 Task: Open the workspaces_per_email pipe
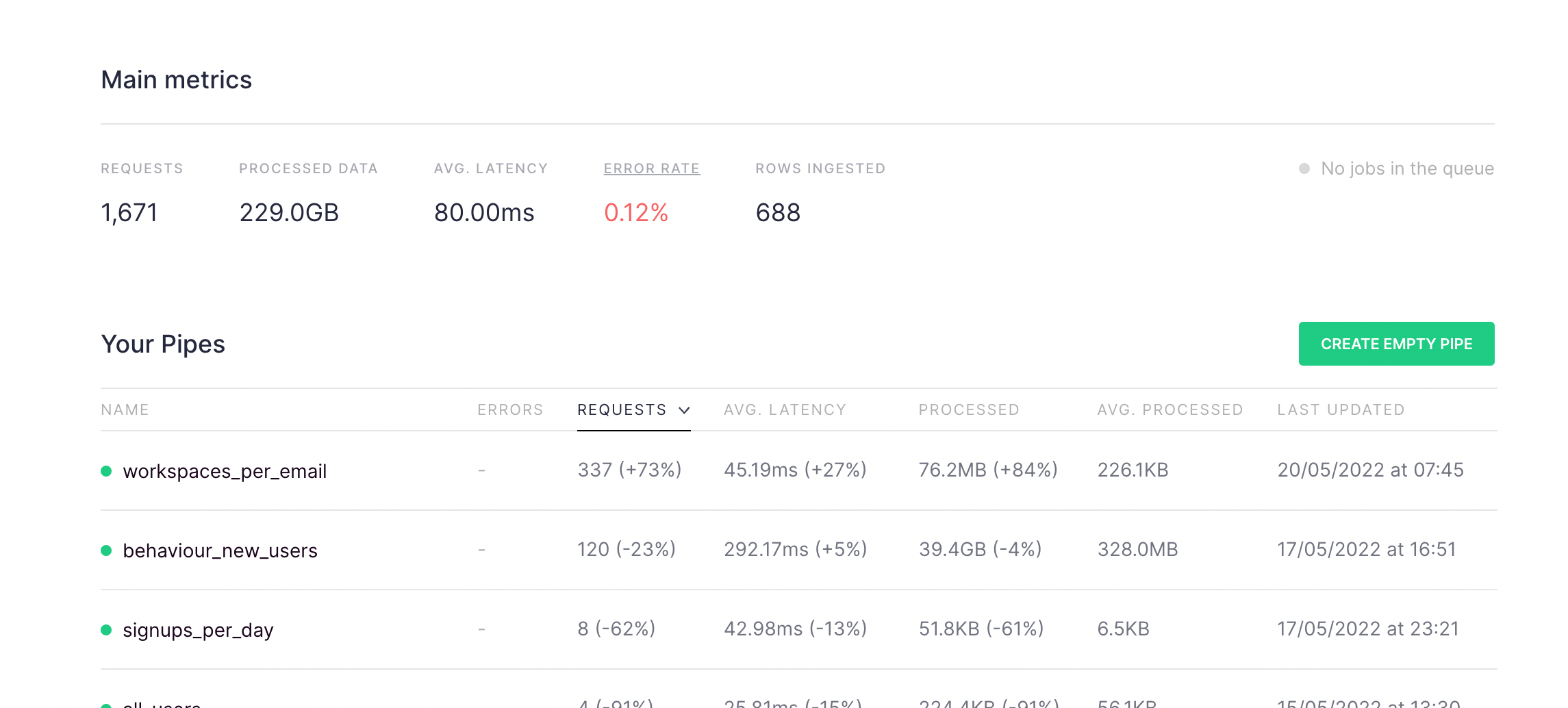(x=225, y=471)
